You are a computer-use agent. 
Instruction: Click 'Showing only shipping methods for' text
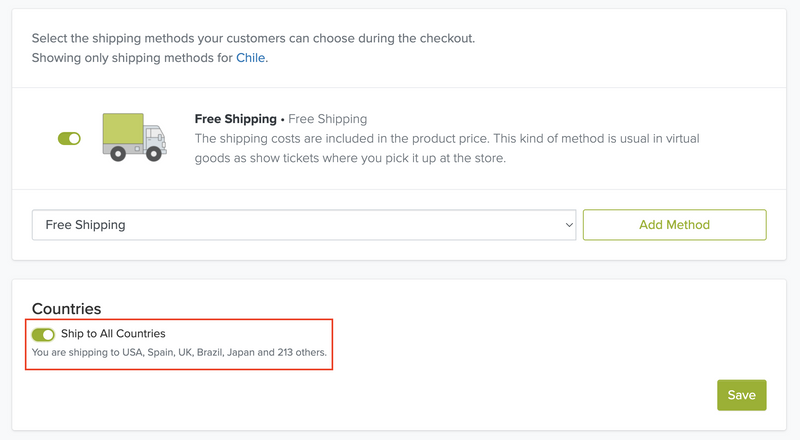point(132,58)
